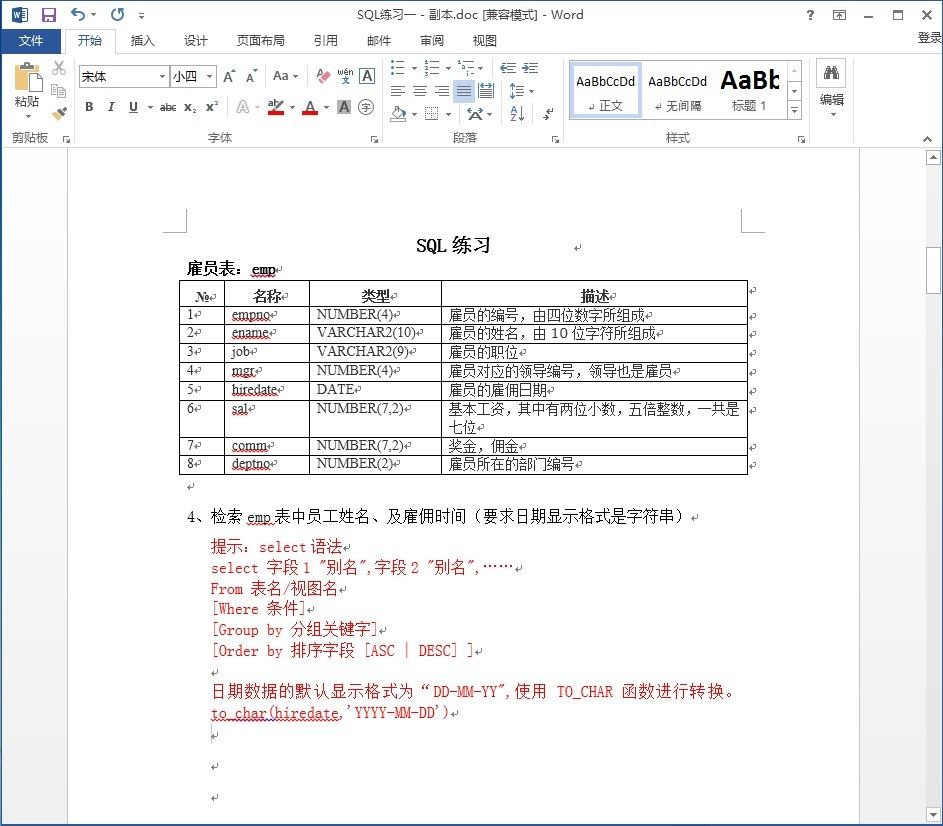943x826 pixels.
Task: Click the Undo arrow icon
Action: point(78,14)
